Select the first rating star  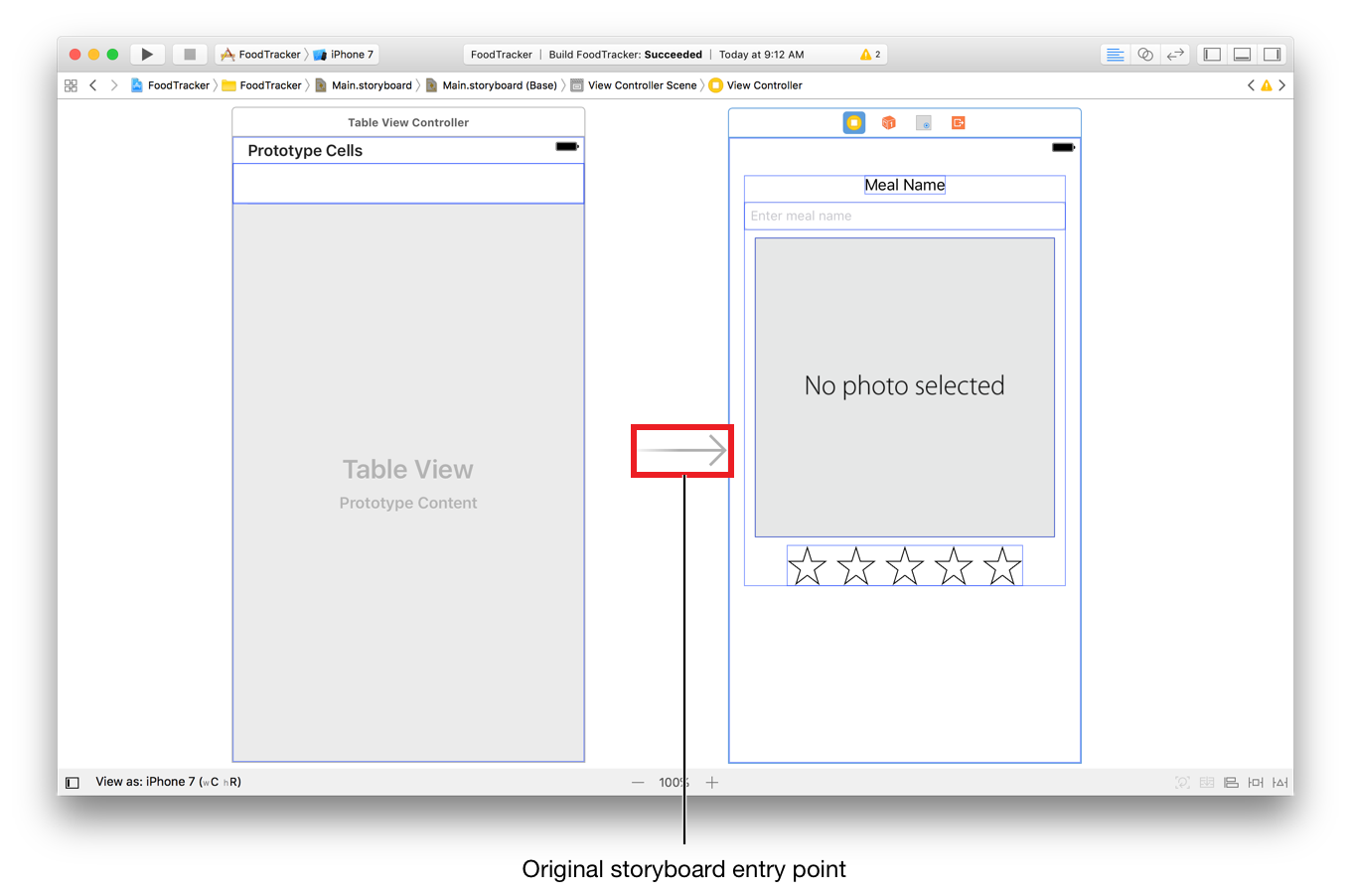click(808, 566)
